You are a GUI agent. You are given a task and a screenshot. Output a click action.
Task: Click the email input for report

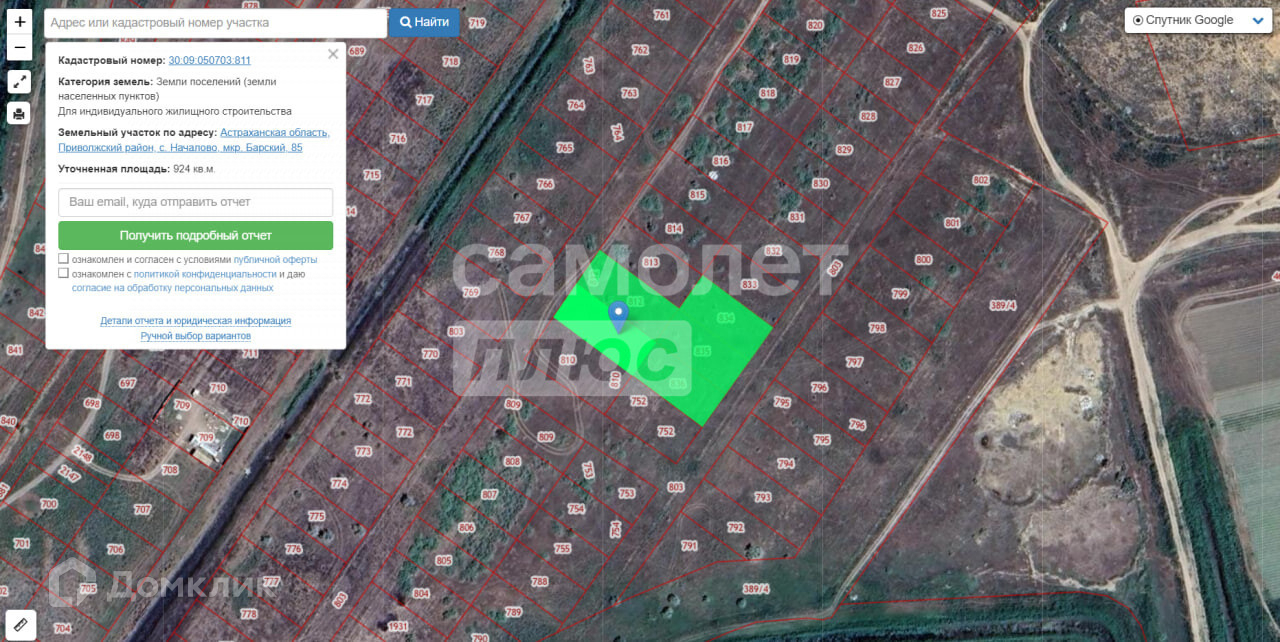click(x=195, y=202)
